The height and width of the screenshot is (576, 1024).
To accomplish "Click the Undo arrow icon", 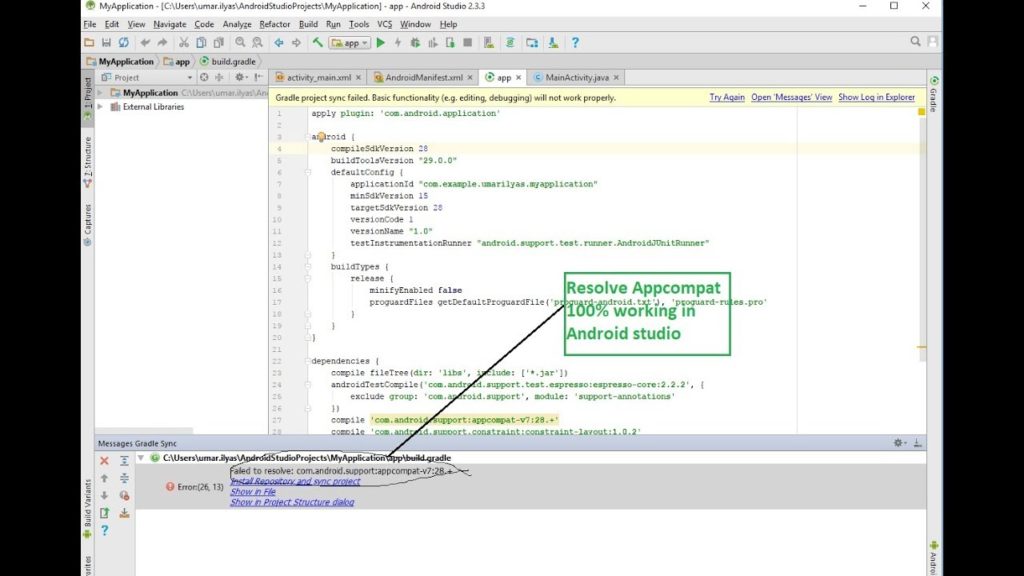I will pos(145,42).
